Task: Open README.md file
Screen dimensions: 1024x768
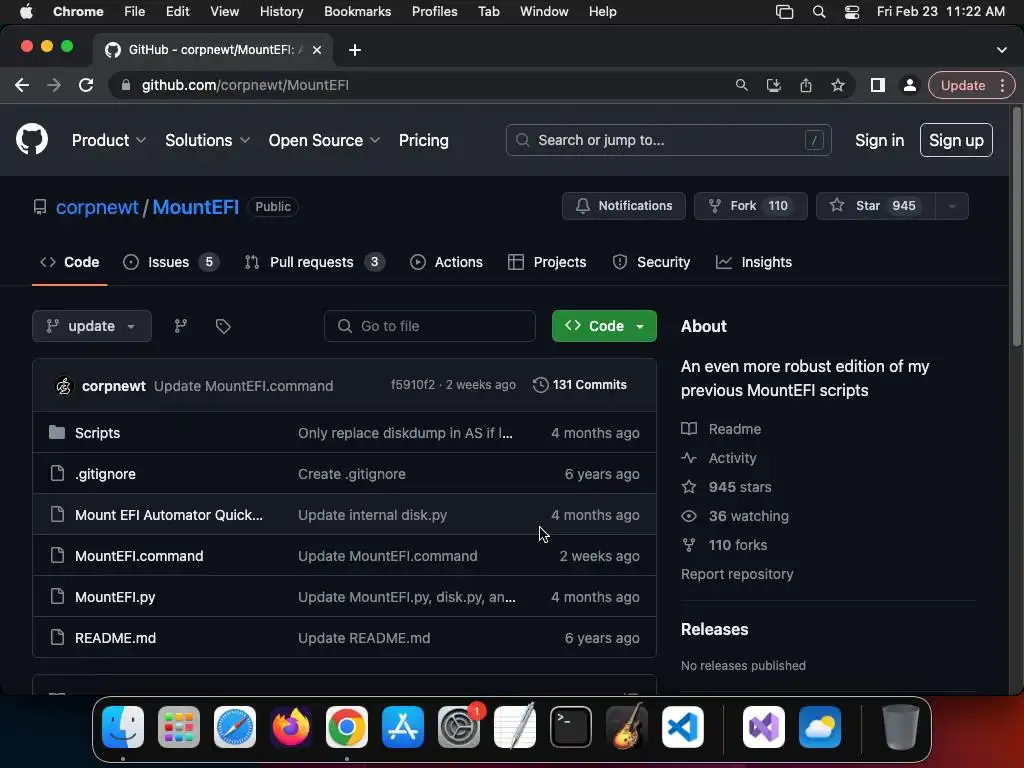Action: click(116, 638)
